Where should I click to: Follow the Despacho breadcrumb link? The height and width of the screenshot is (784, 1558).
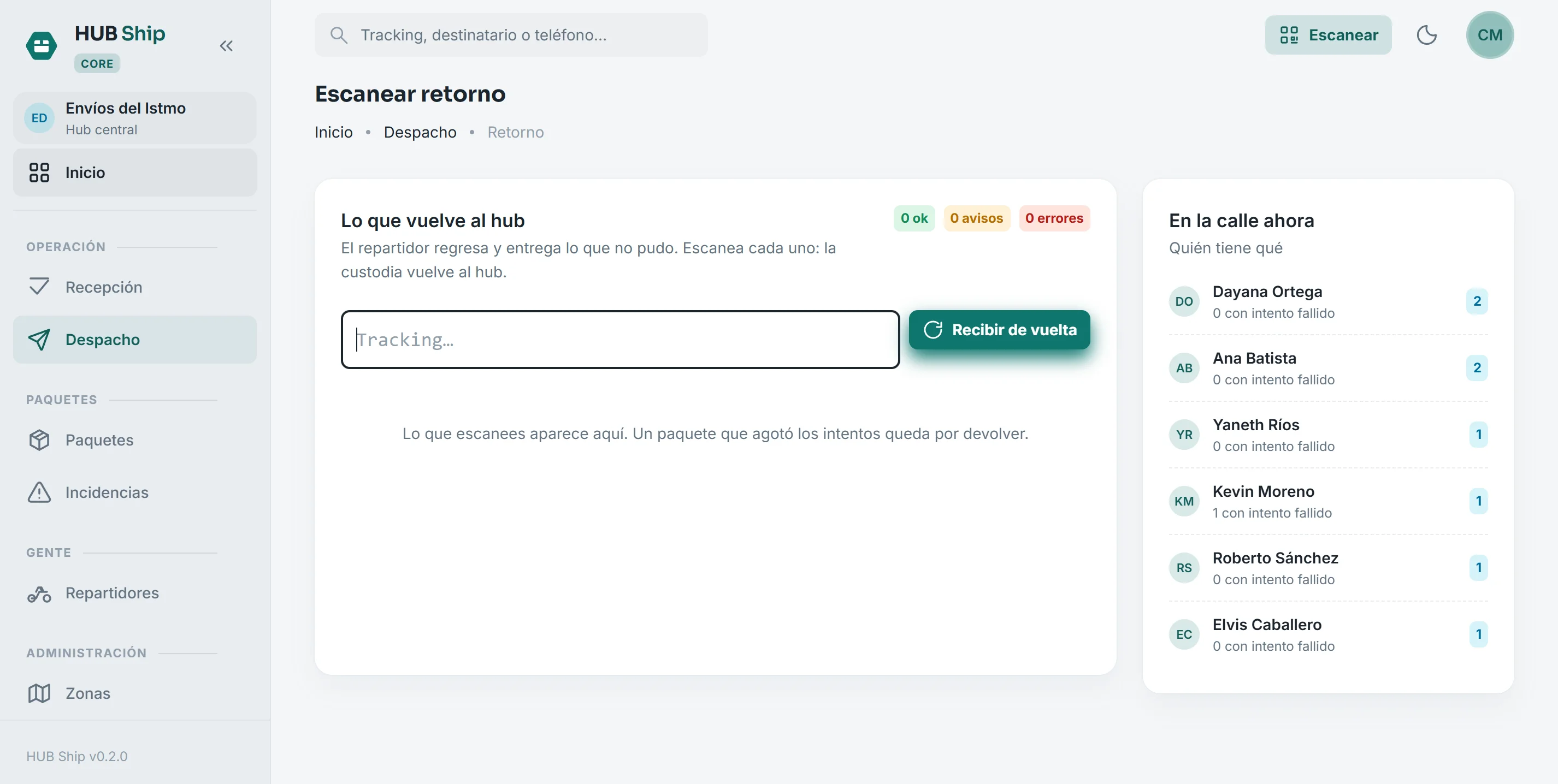click(x=420, y=132)
